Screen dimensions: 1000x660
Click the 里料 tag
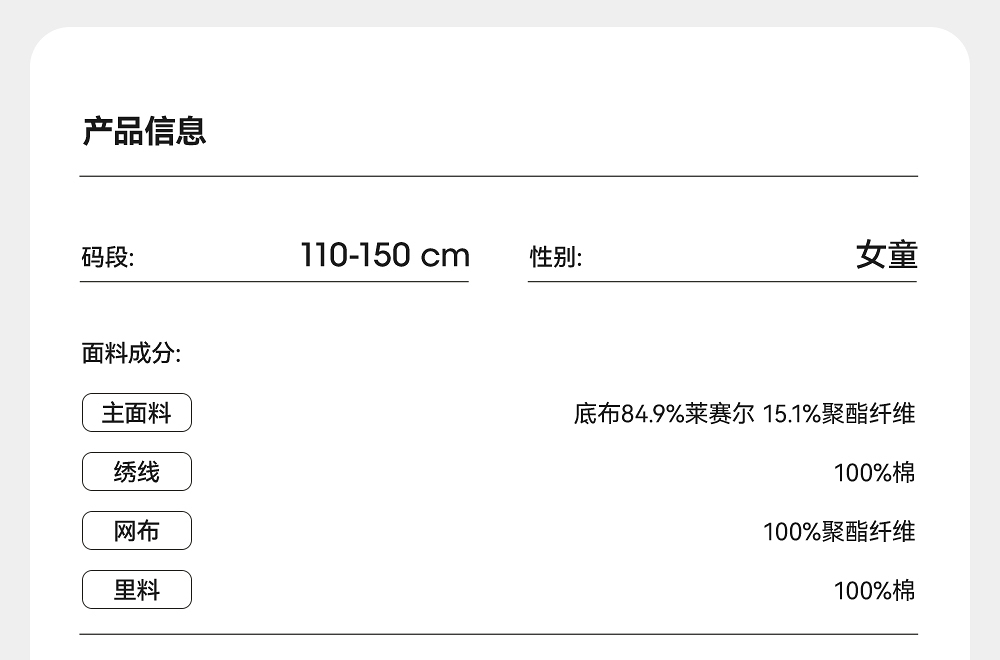click(136, 590)
